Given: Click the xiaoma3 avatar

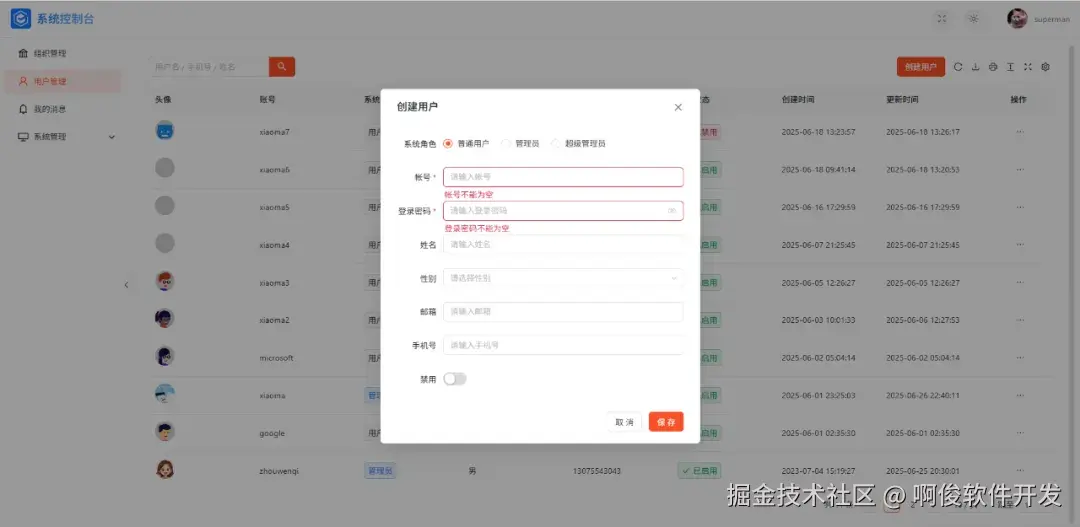Looking at the screenshot, I should pos(165,281).
